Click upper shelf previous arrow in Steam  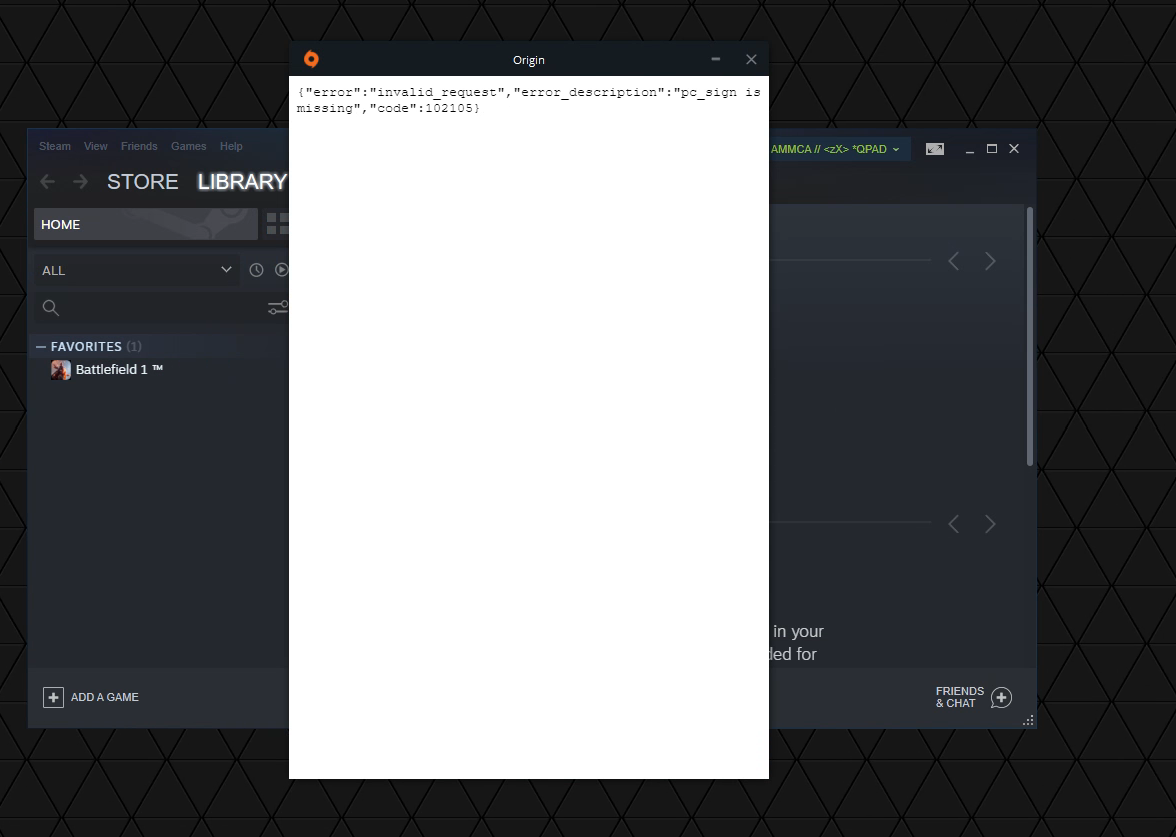(953, 261)
